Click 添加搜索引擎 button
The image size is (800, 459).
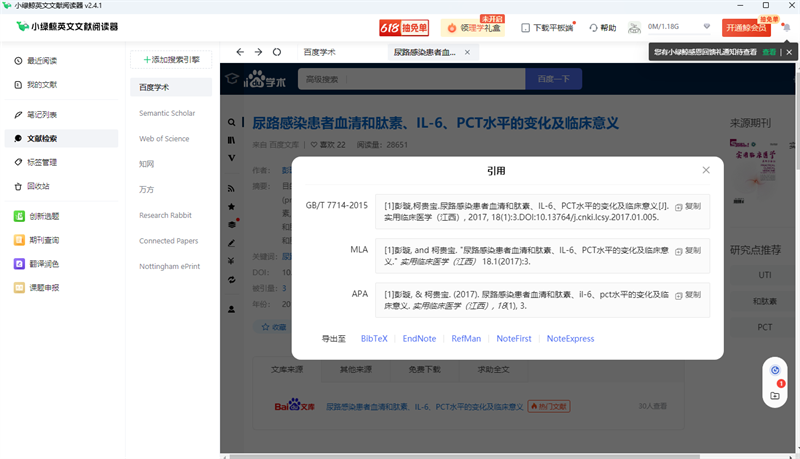[172, 60]
